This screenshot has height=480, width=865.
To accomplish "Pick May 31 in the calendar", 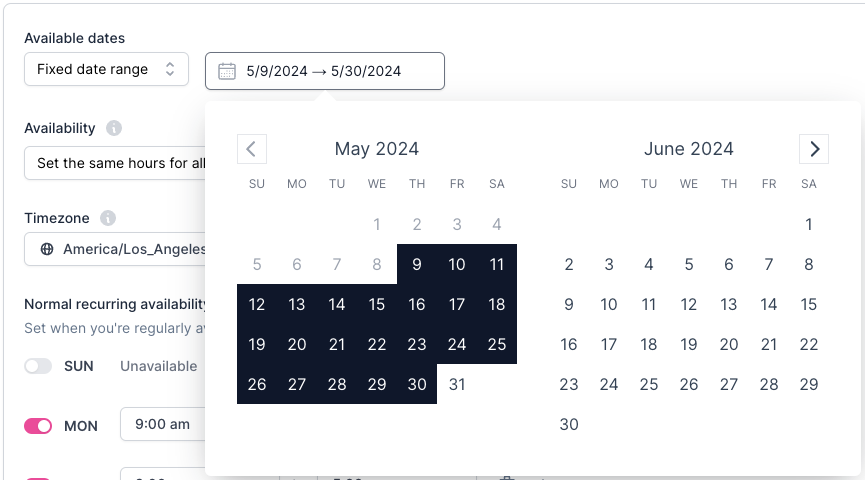I will tap(457, 384).
